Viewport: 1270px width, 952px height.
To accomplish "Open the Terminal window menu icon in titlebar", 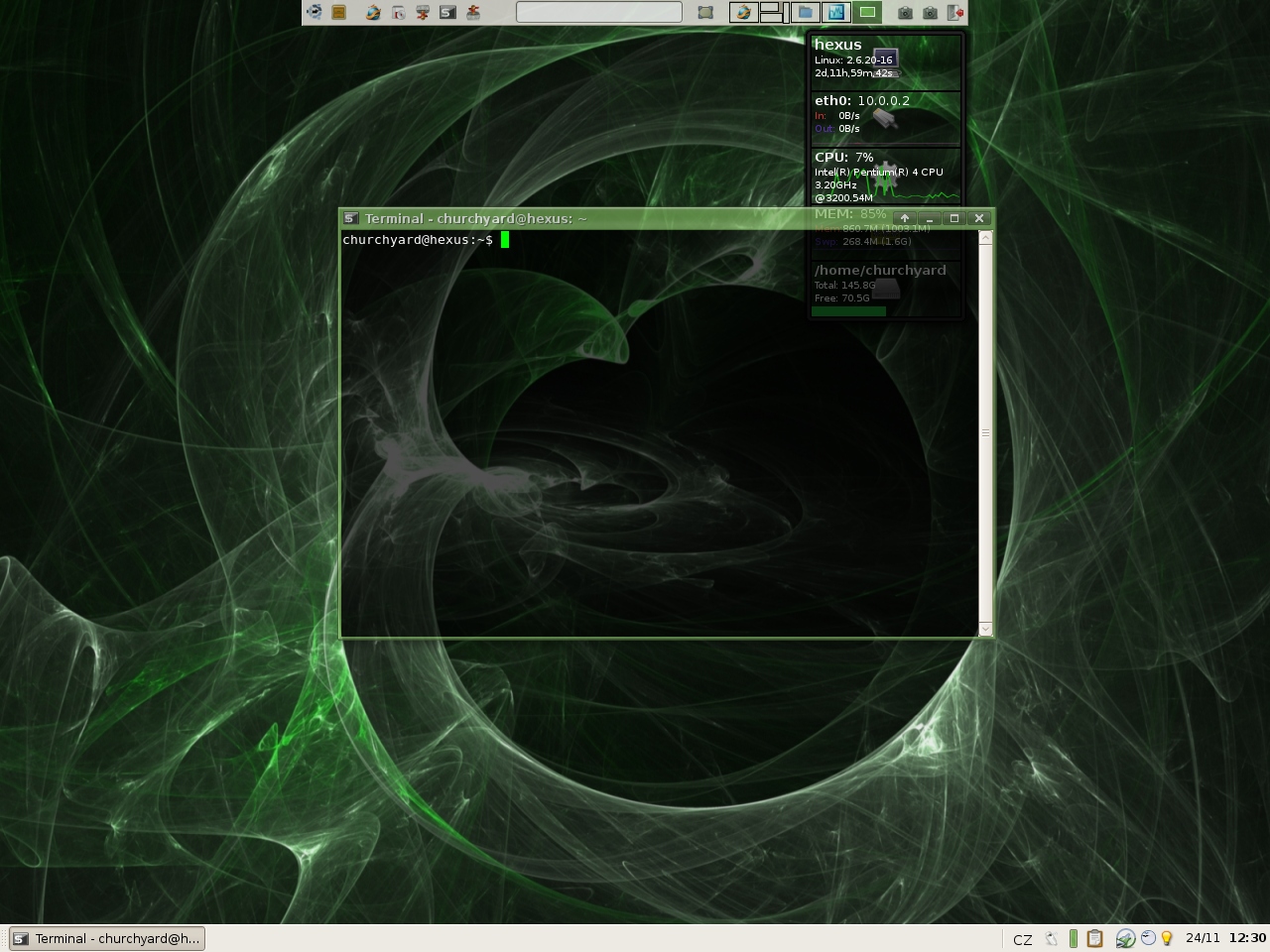I will click(351, 218).
